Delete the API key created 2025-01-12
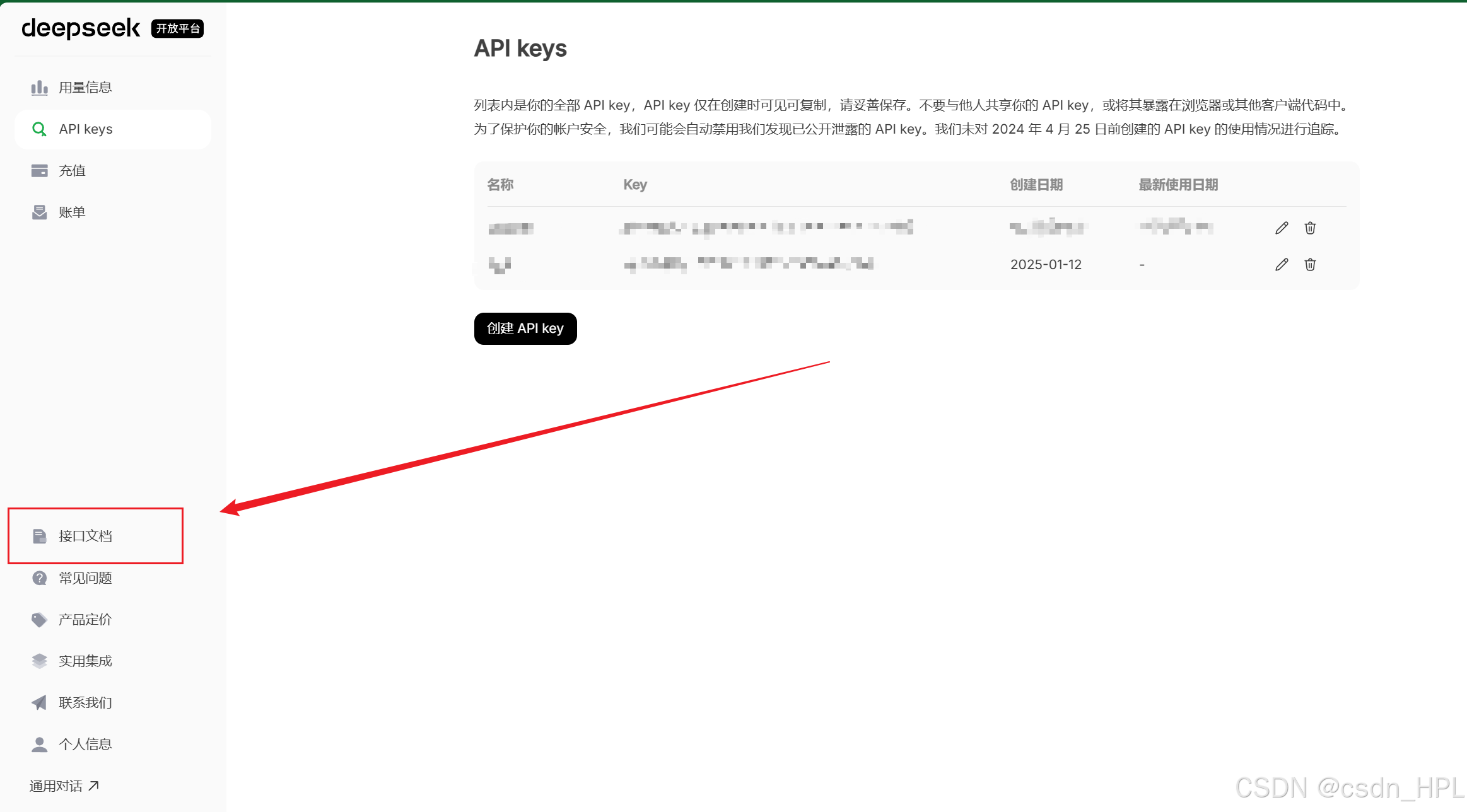This screenshot has width=1467, height=812. (x=1310, y=265)
